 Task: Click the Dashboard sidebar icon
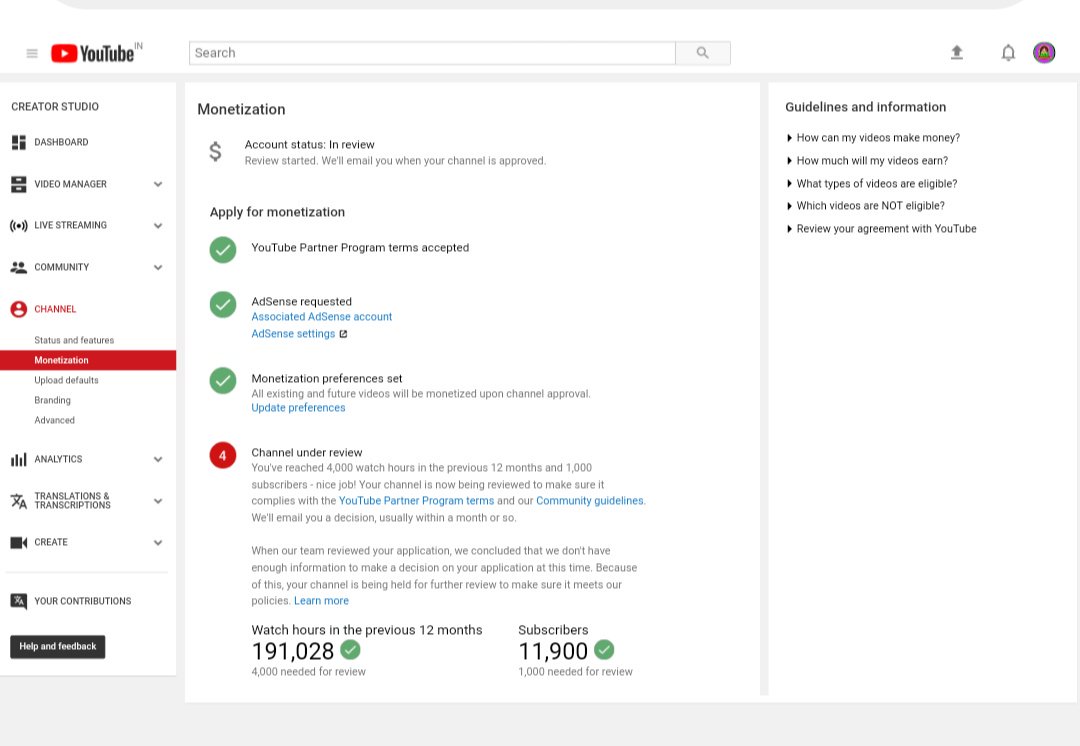click(19, 143)
